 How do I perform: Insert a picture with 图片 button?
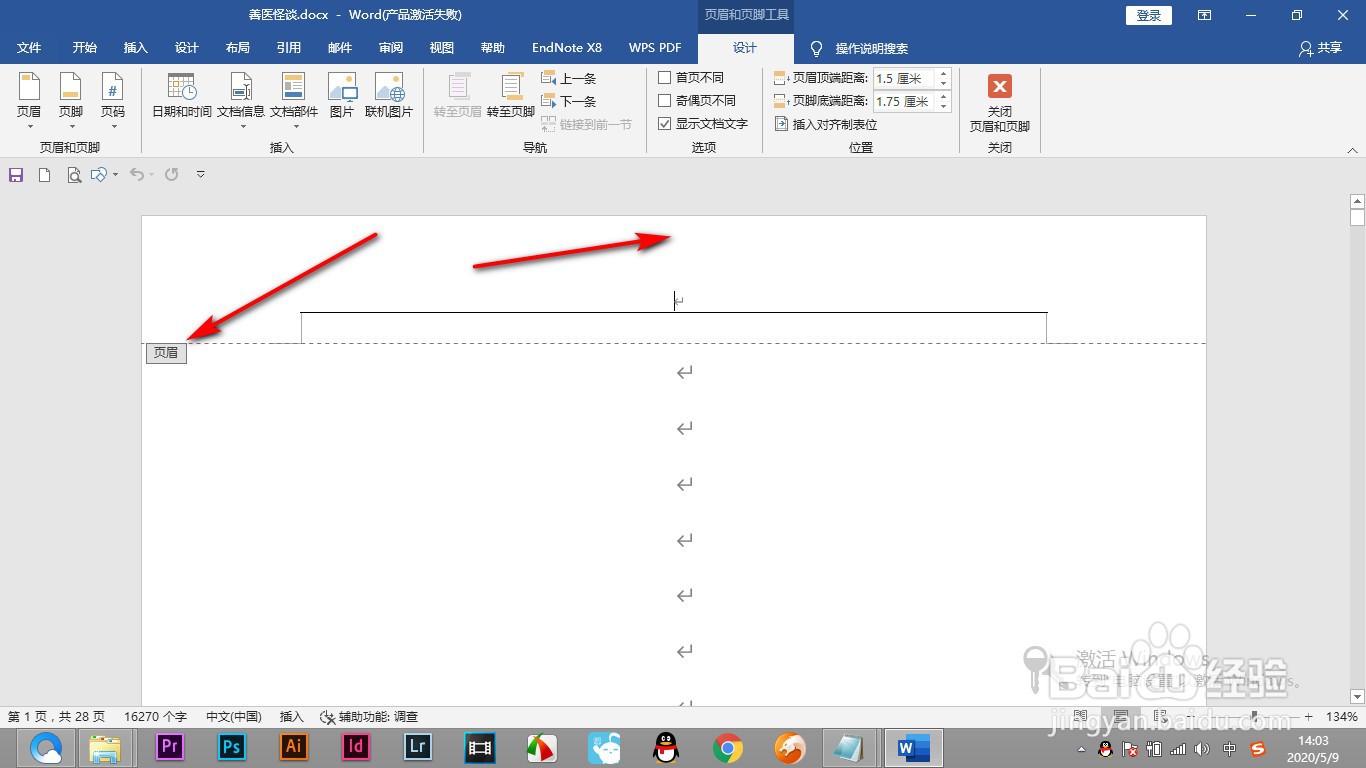pyautogui.click(x=342, y=97)
